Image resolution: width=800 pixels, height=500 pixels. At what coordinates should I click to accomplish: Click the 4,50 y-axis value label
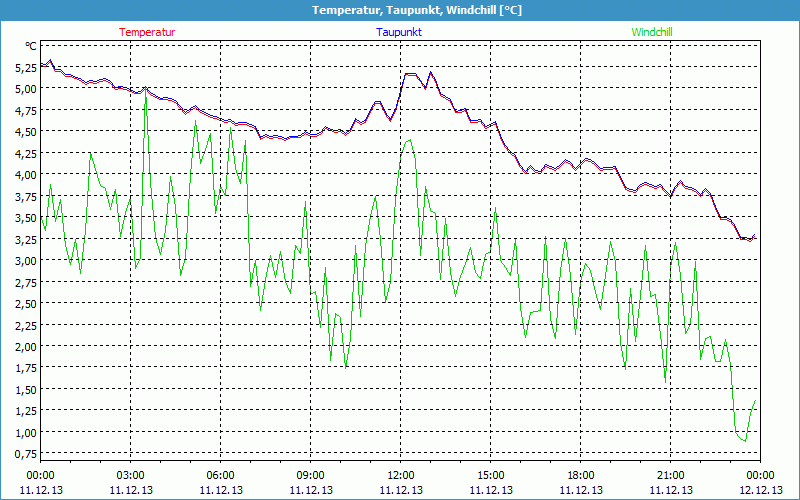[x=24, y=132]
